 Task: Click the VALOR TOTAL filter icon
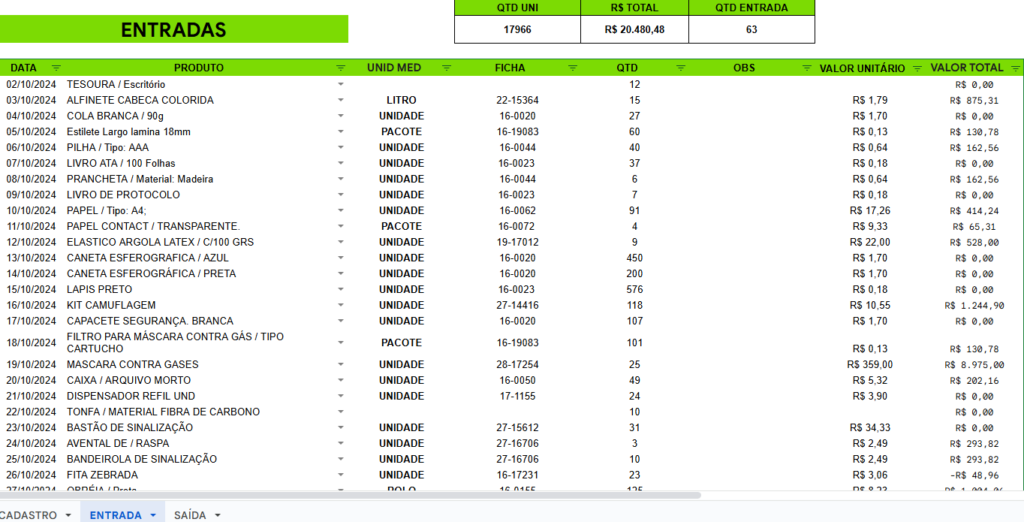(1015, 68)
